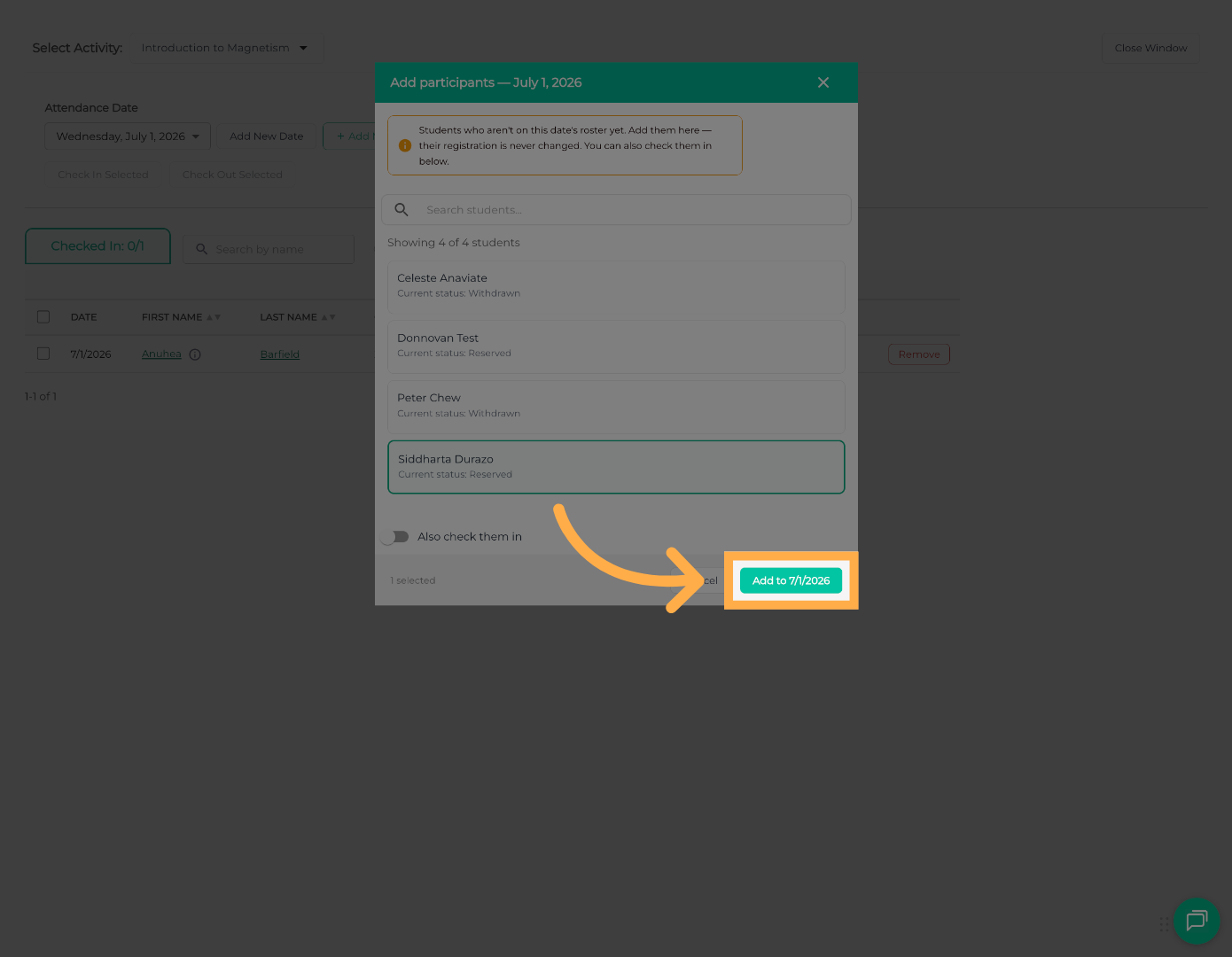
Task: Focus the Search by name field
Action: 269,250
